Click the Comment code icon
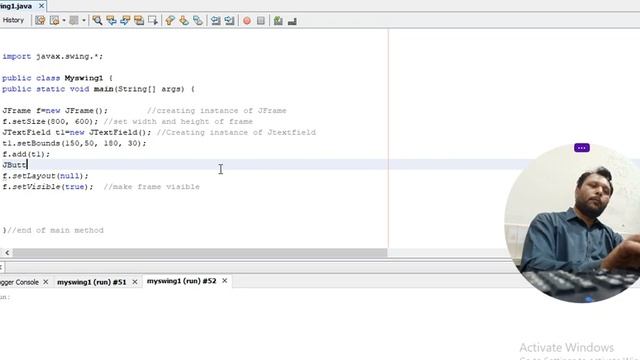Viewport: 640px width, 360px height. [278, 20]
